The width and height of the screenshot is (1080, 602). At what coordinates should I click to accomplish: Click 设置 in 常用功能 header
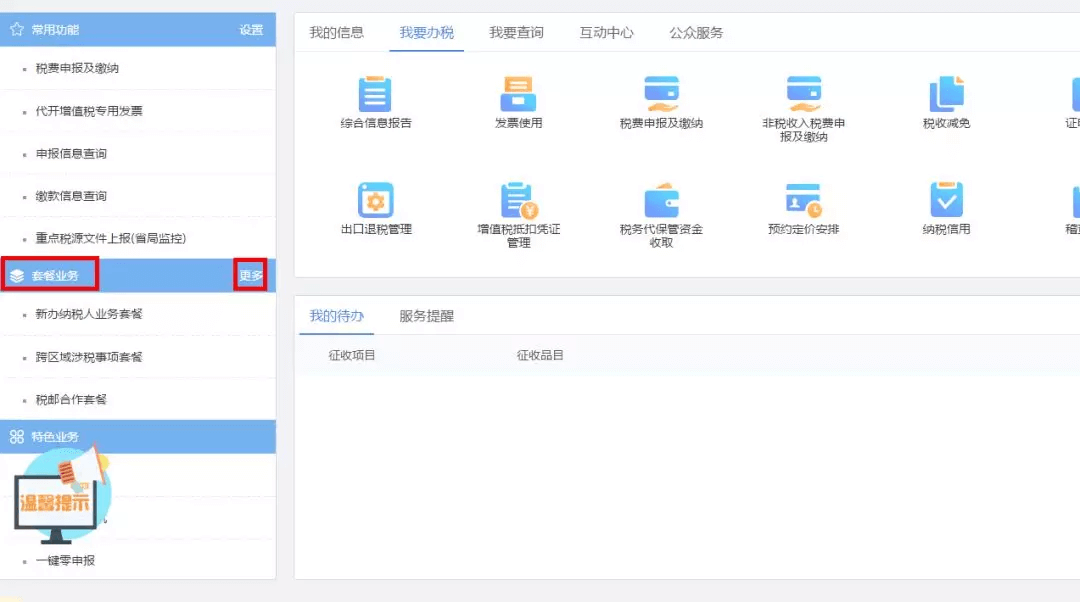coord(251,30)
